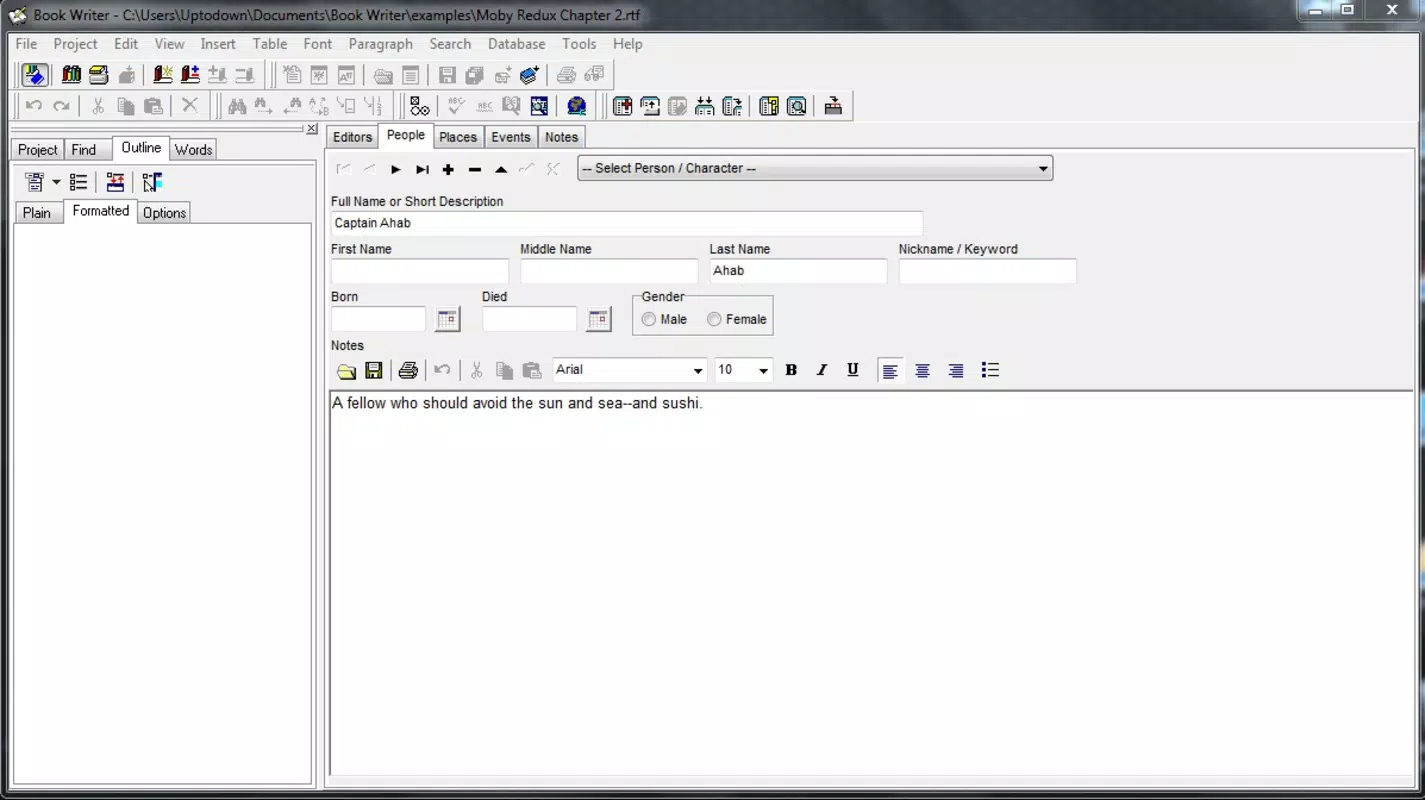Switch to the Events tab
This screenshot has height=800, width=1425.
pos(511,137)
